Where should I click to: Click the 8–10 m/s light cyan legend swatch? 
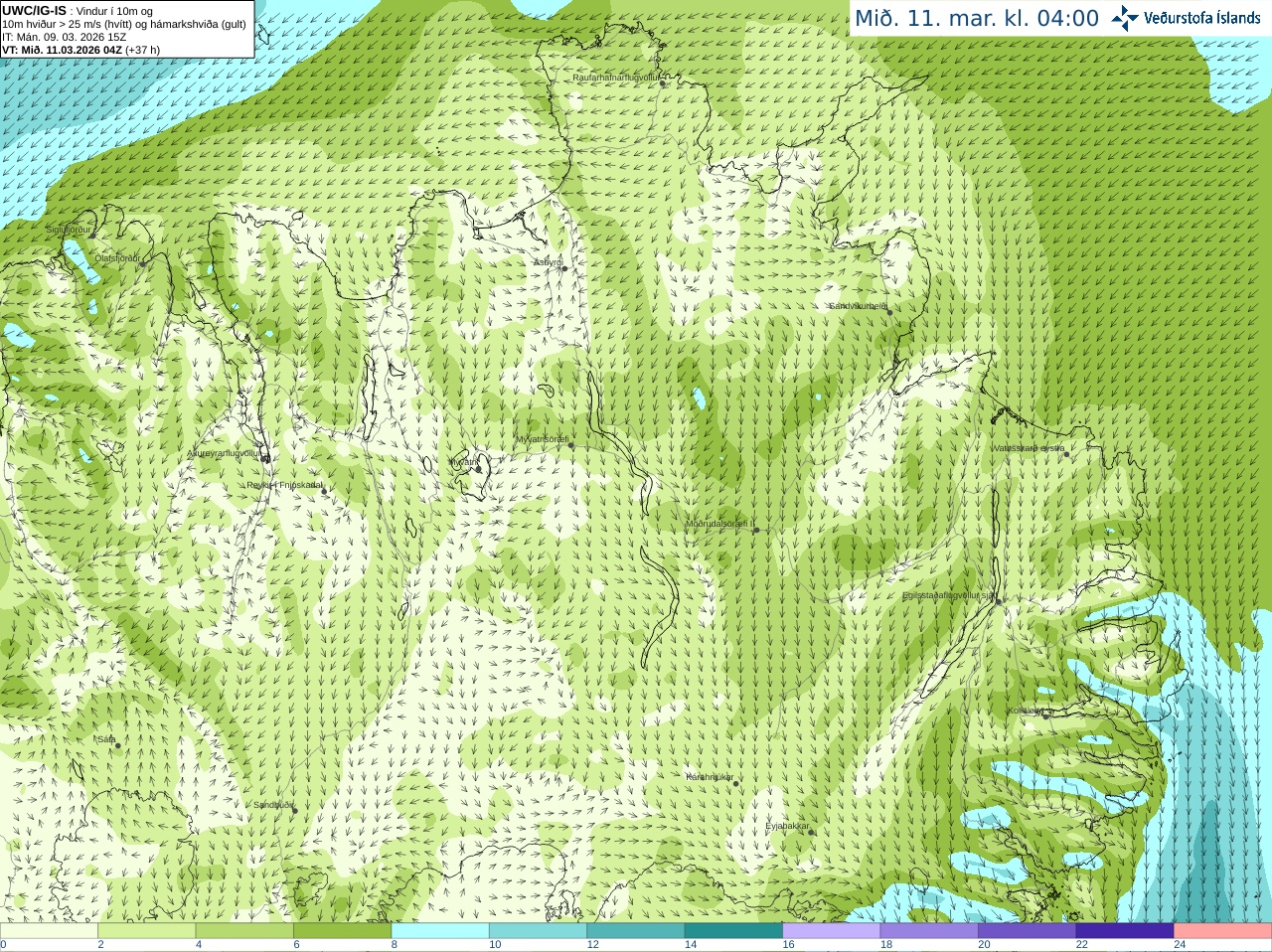coord(440,931)
